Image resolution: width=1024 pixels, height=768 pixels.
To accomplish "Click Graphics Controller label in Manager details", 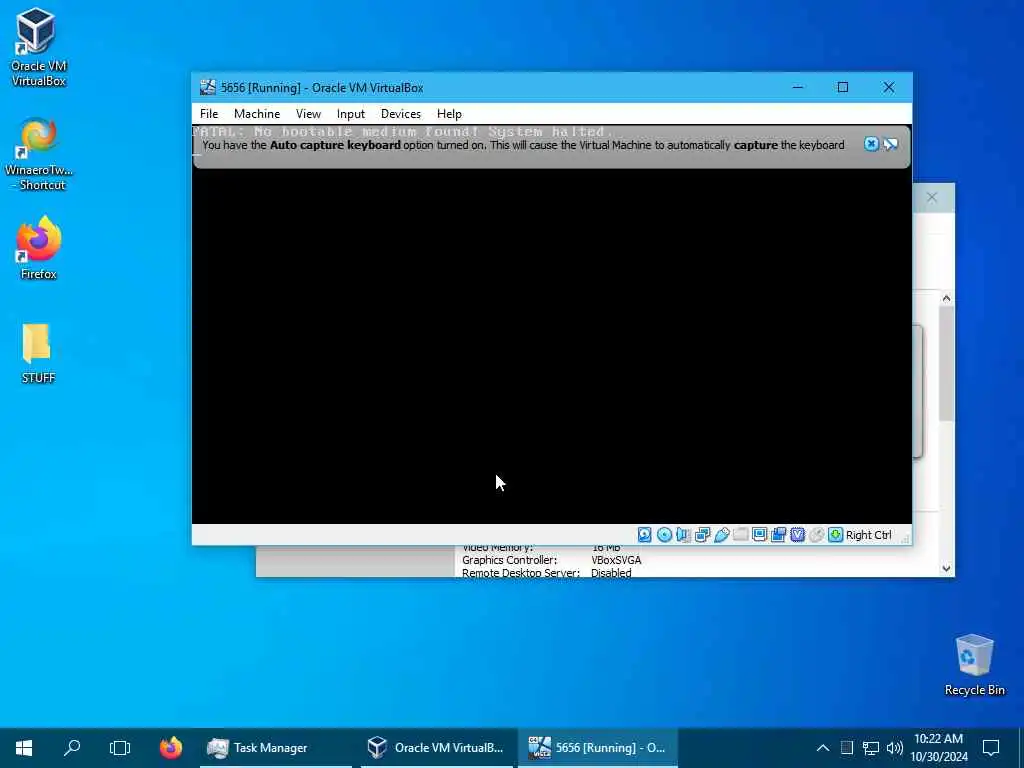I will (x=509, y=560).
